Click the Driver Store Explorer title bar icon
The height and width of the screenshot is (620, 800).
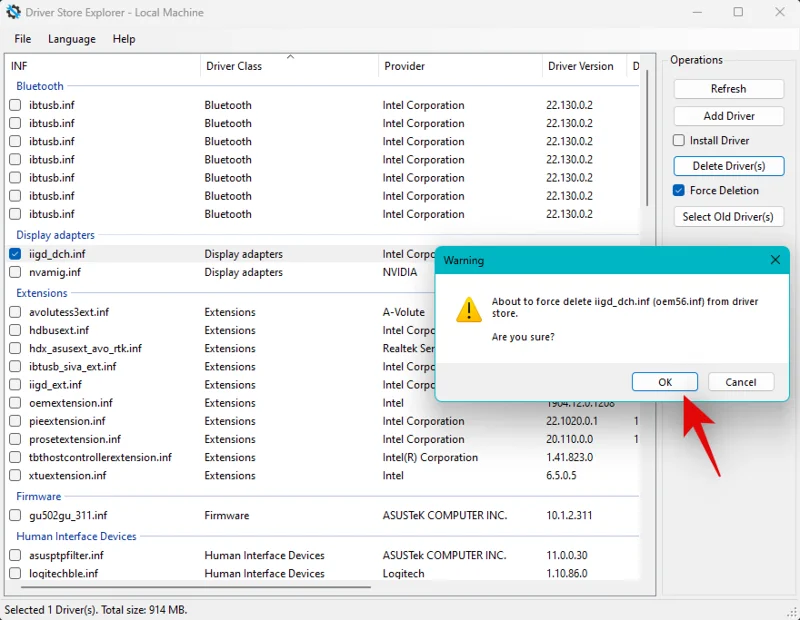[12, 12]
